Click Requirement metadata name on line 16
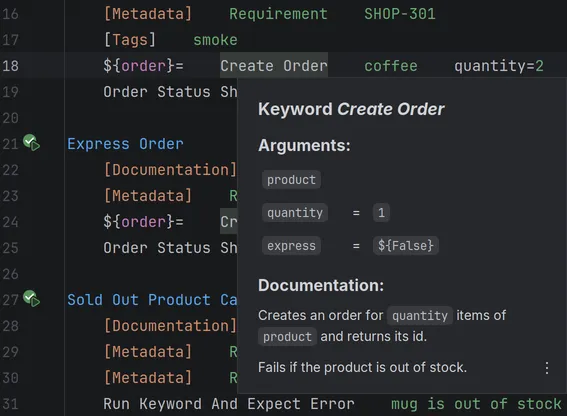The width and height of the screenshot is (567, 416). click(x=278, y=14)
